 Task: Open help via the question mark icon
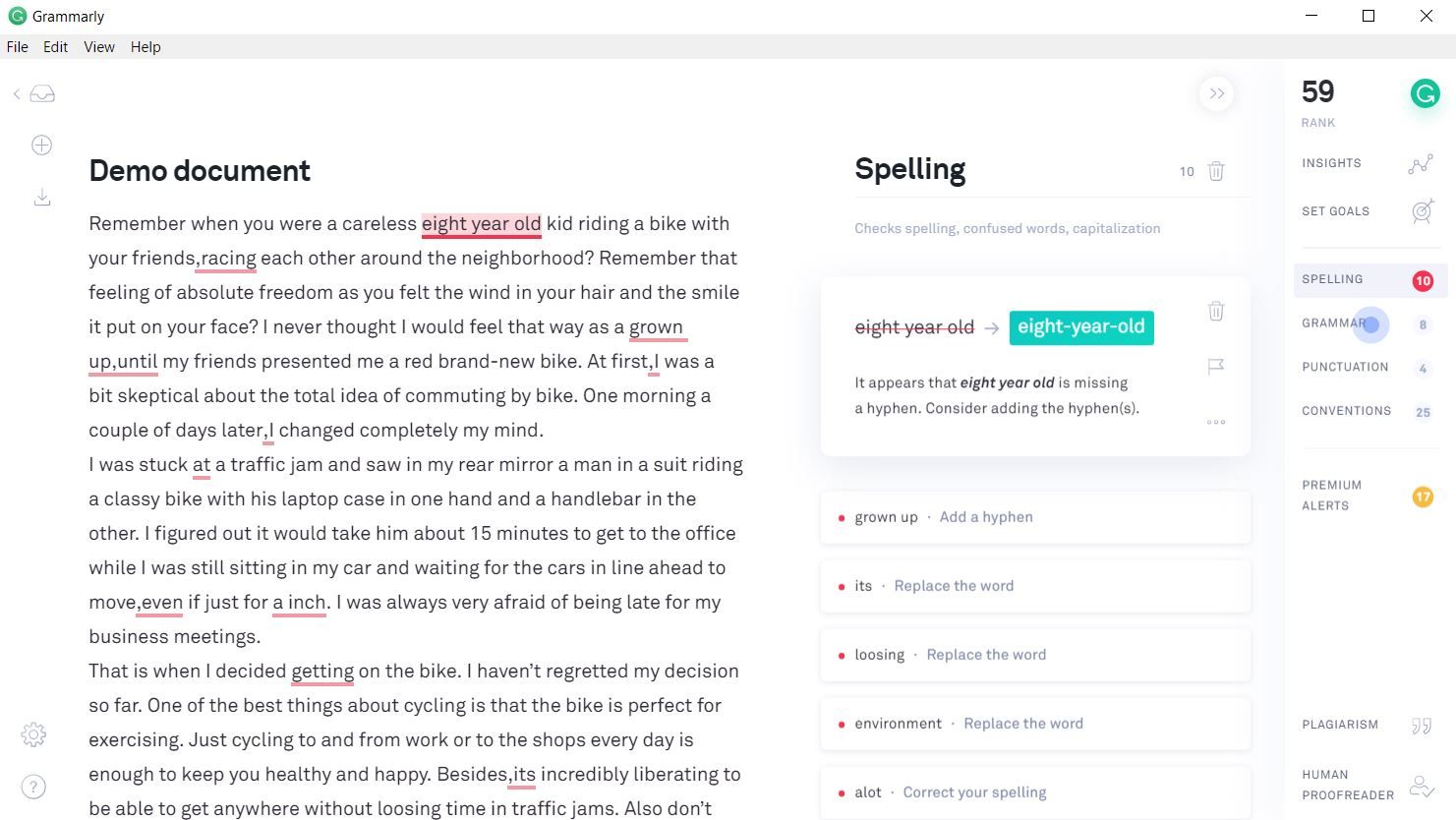(x=33, y=787)
